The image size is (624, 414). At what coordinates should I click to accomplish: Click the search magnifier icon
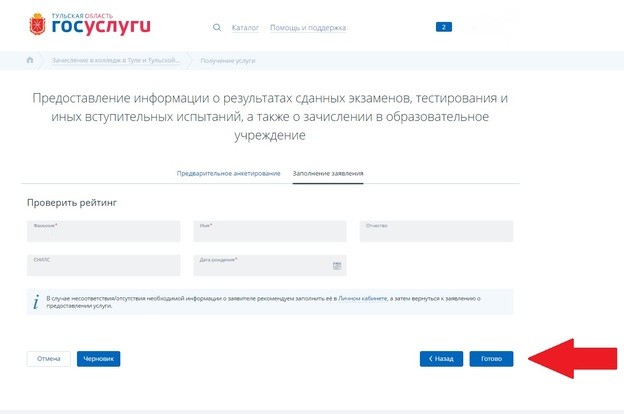(x=216, y=27)
